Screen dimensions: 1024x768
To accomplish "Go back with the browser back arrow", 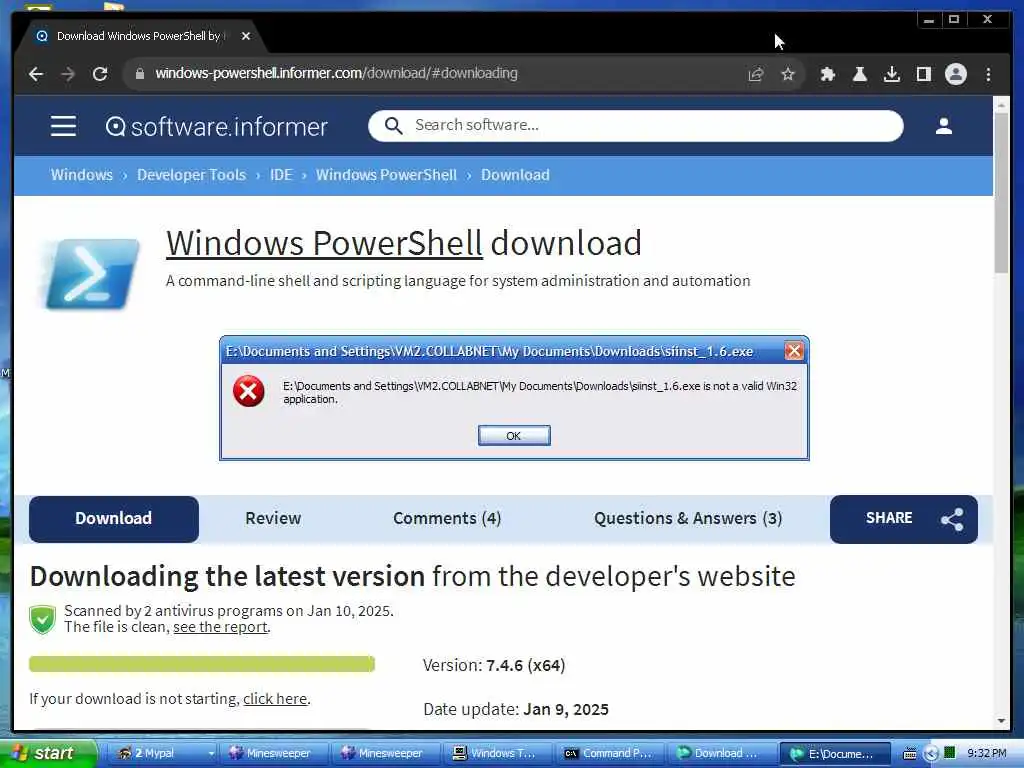I will click(x=36, y=74).
